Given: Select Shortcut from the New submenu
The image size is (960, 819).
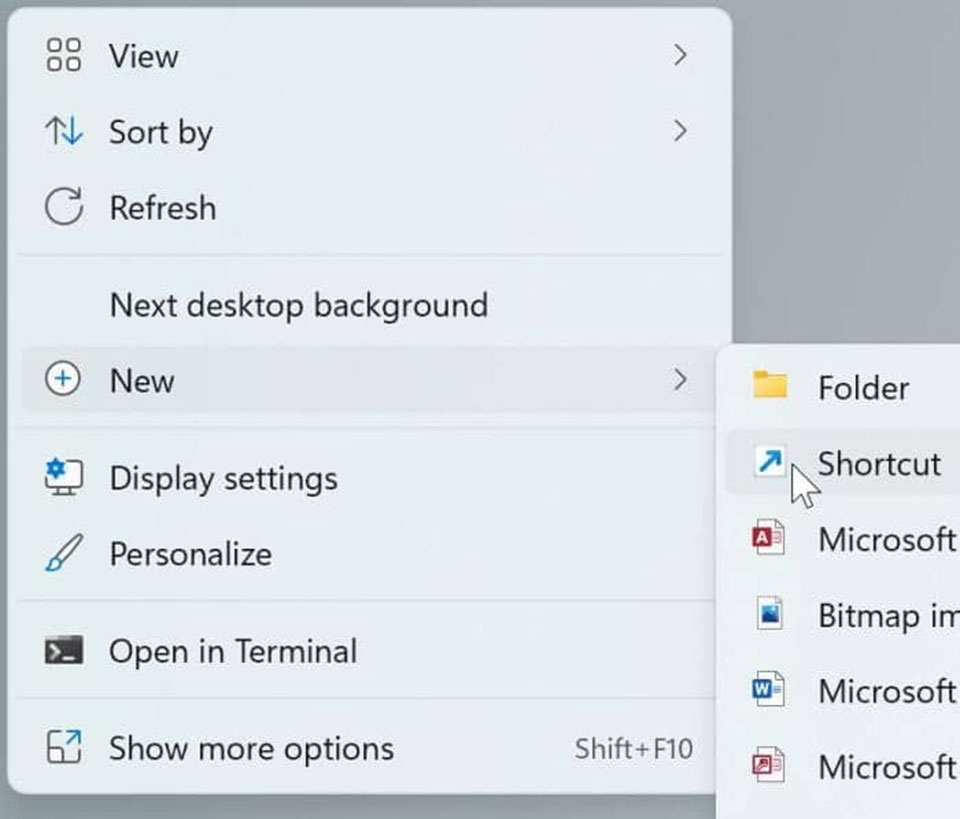Looking at the screenshot, I should [879, 463].
